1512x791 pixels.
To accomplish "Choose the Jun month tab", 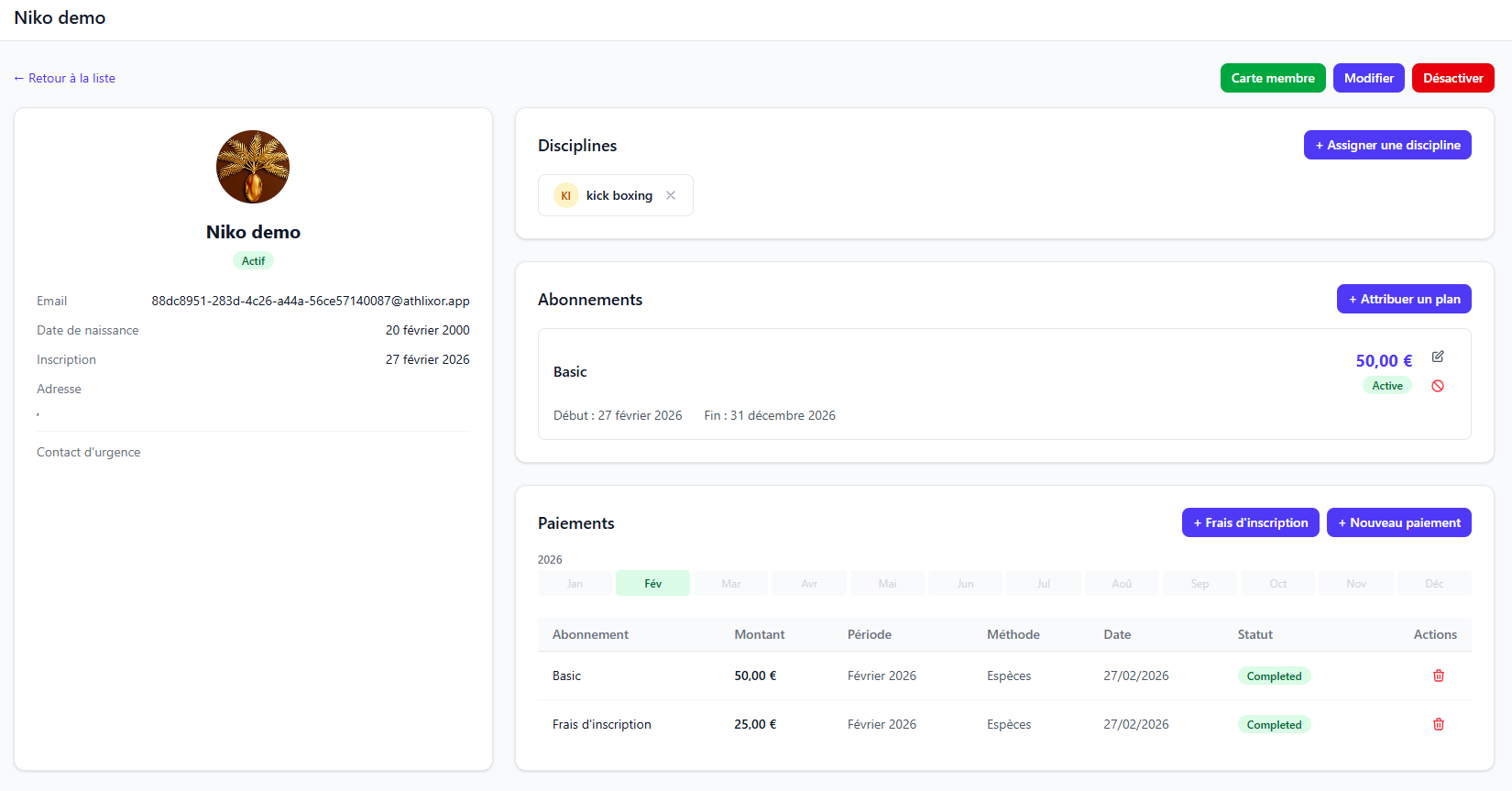I will 965,584.
